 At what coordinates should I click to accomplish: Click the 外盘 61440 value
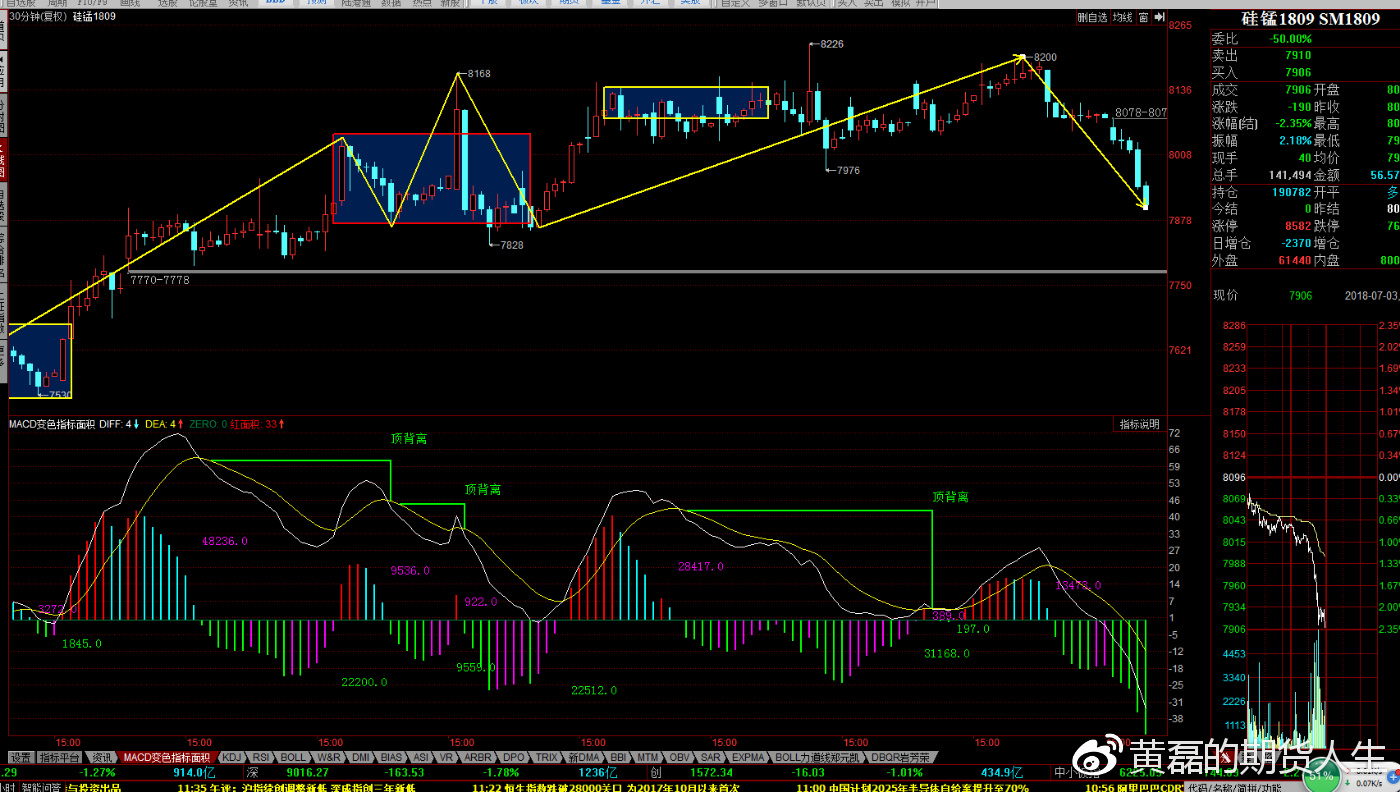point(1295,261)
